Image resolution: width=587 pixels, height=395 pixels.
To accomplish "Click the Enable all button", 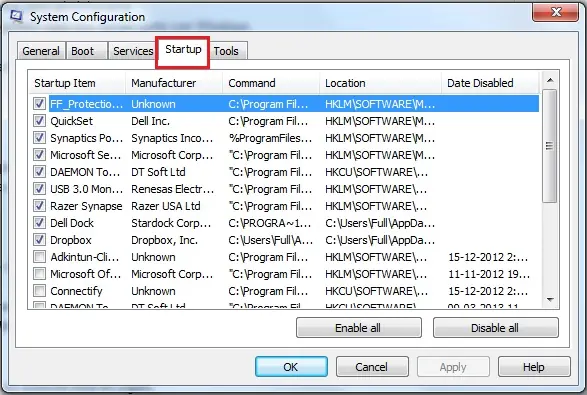I will (359, 328).
